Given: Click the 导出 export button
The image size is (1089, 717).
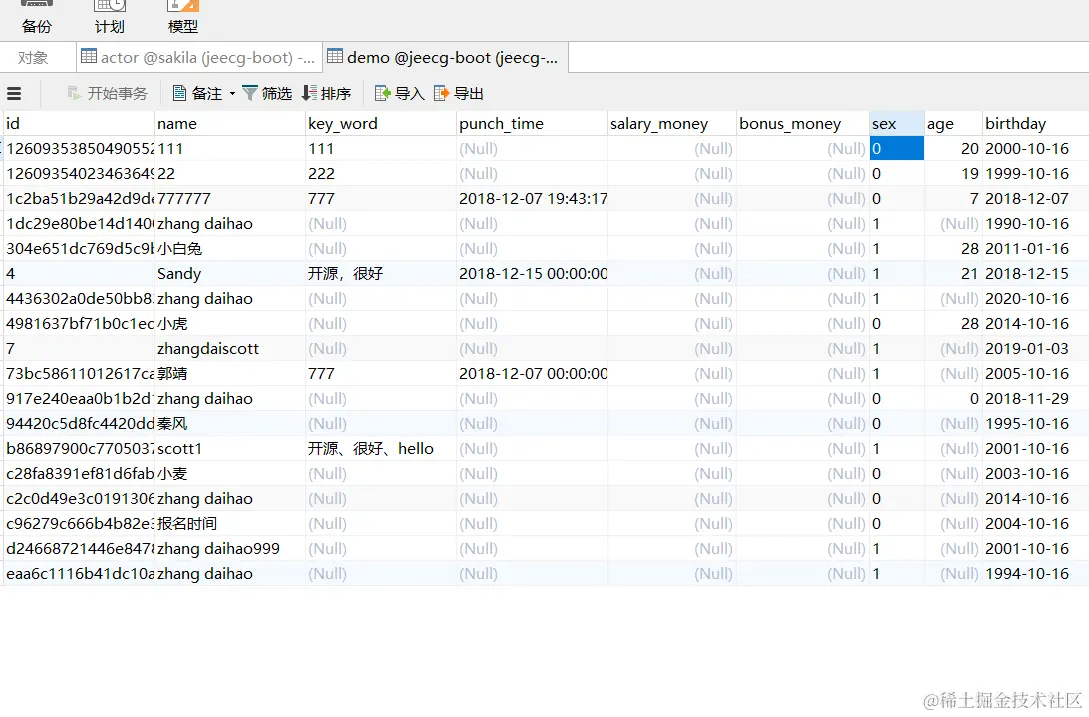Looking at the screenshot, I should tap(458, 93).
